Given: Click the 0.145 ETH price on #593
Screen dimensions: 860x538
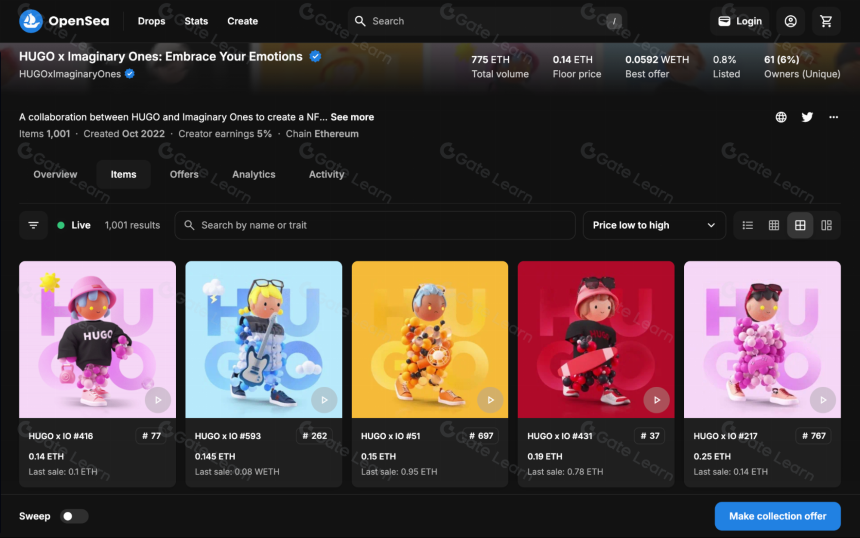Looking at the screenshot, I should [x=215, y=456].
